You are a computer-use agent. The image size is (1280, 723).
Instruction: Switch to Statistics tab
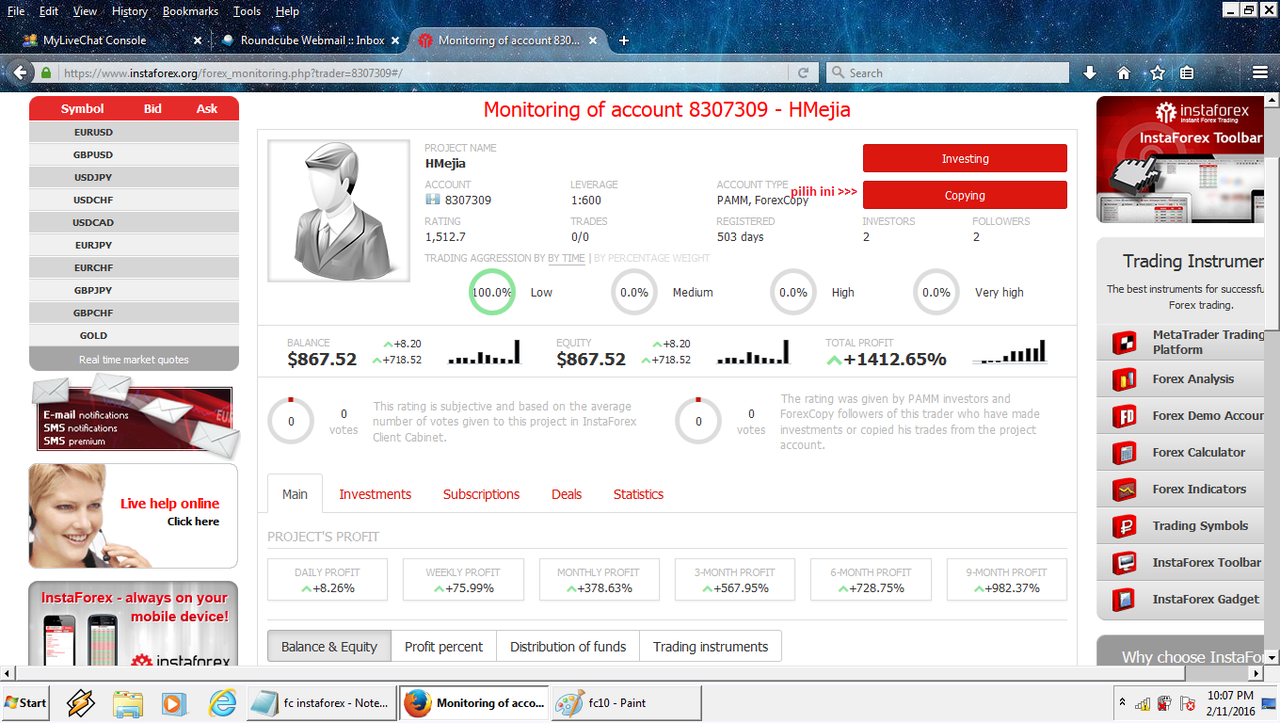638,494
